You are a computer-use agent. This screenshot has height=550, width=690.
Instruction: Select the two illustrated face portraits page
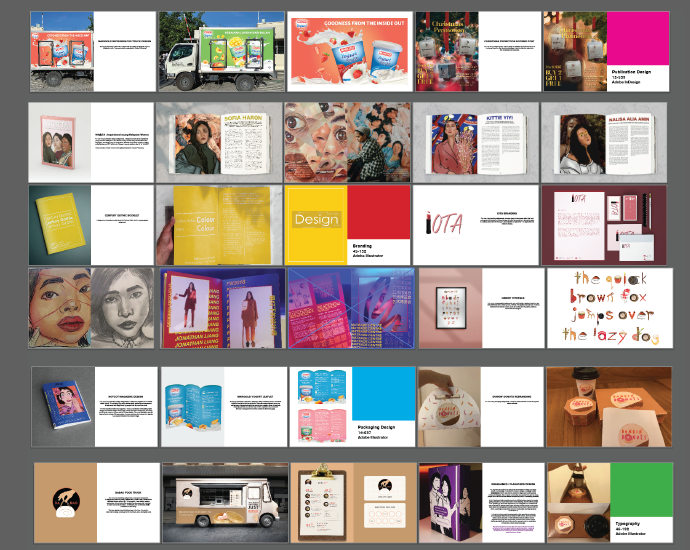[92, 306]
